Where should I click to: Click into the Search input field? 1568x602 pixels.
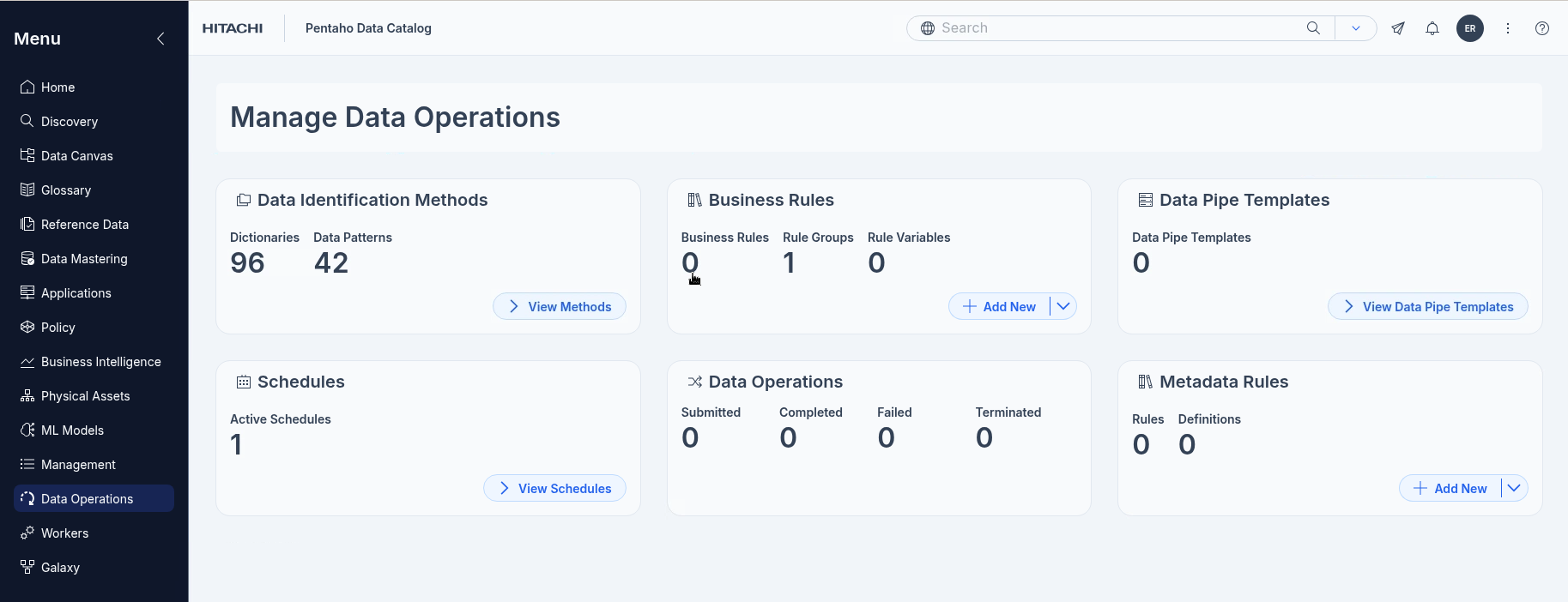(1116, 28)
